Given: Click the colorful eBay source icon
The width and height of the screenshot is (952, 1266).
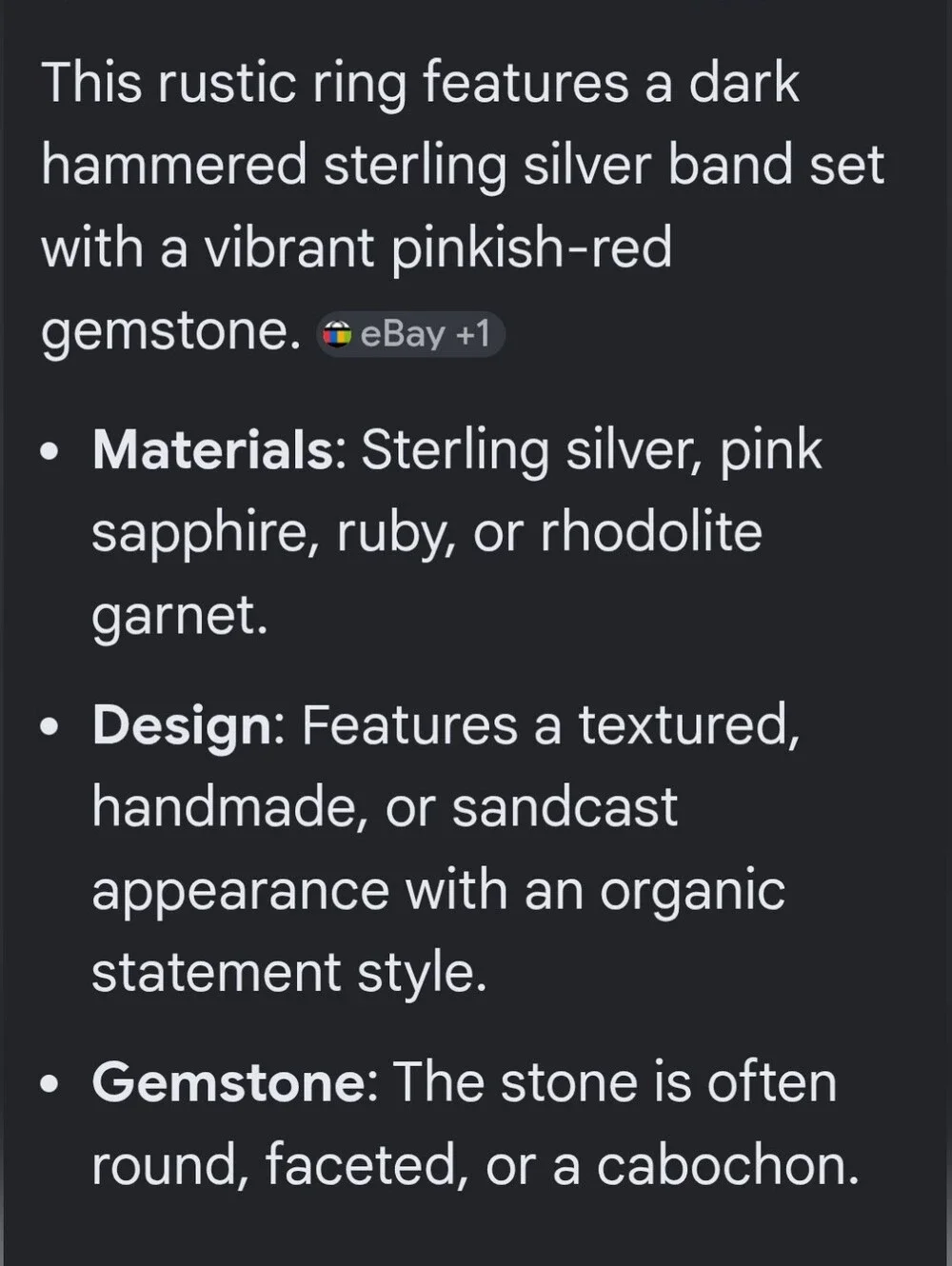Looking at the screenshot, I should (x=337, y=334).
